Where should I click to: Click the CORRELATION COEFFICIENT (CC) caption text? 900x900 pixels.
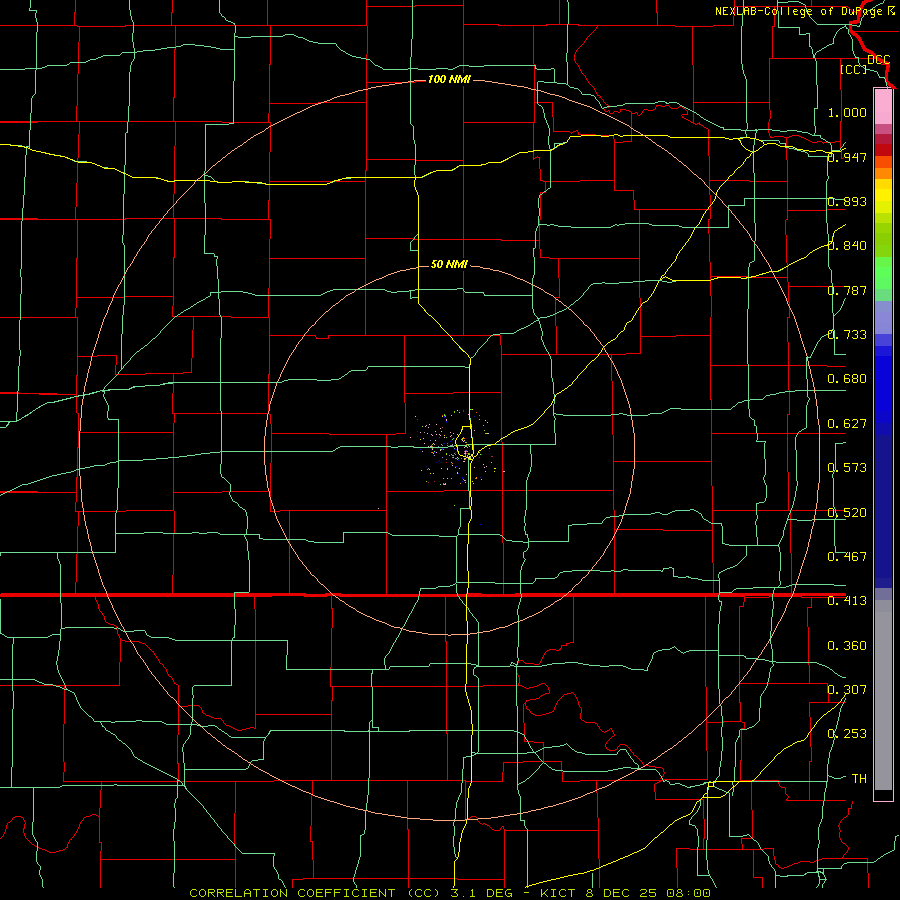315,893
